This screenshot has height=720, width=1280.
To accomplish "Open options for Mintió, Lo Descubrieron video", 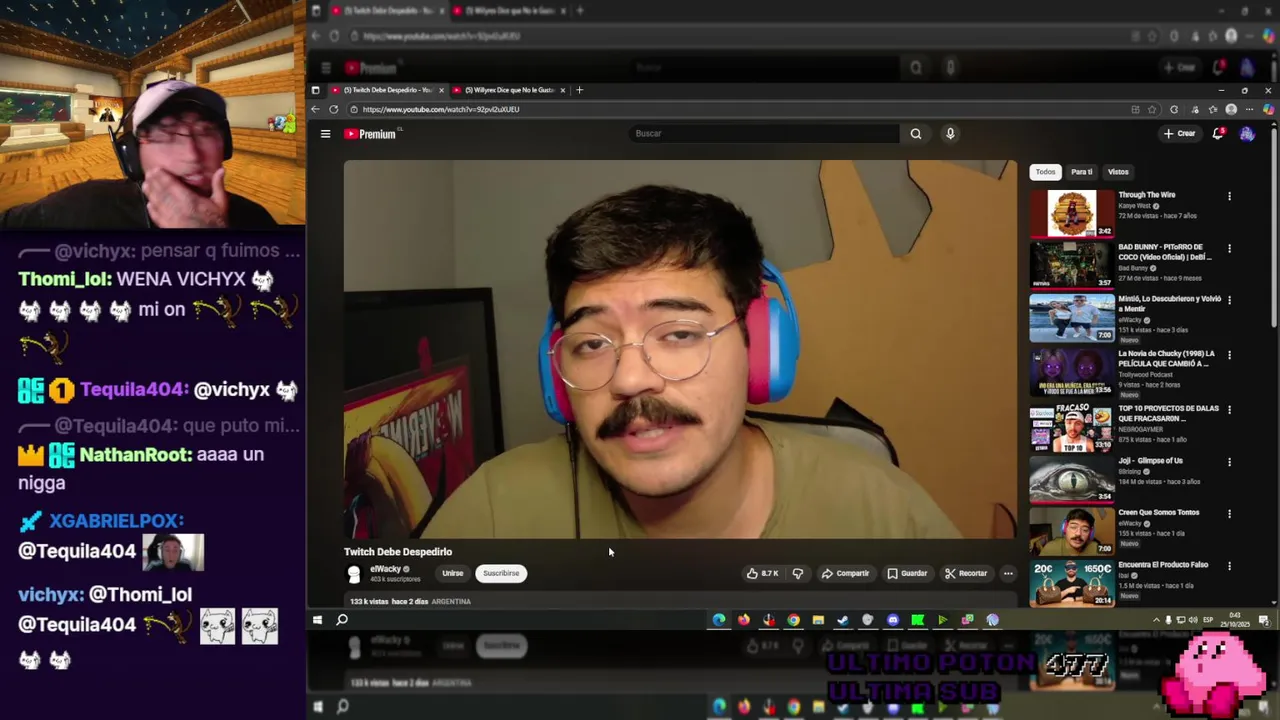I will pyautogui.click(x=1229, y=300).
